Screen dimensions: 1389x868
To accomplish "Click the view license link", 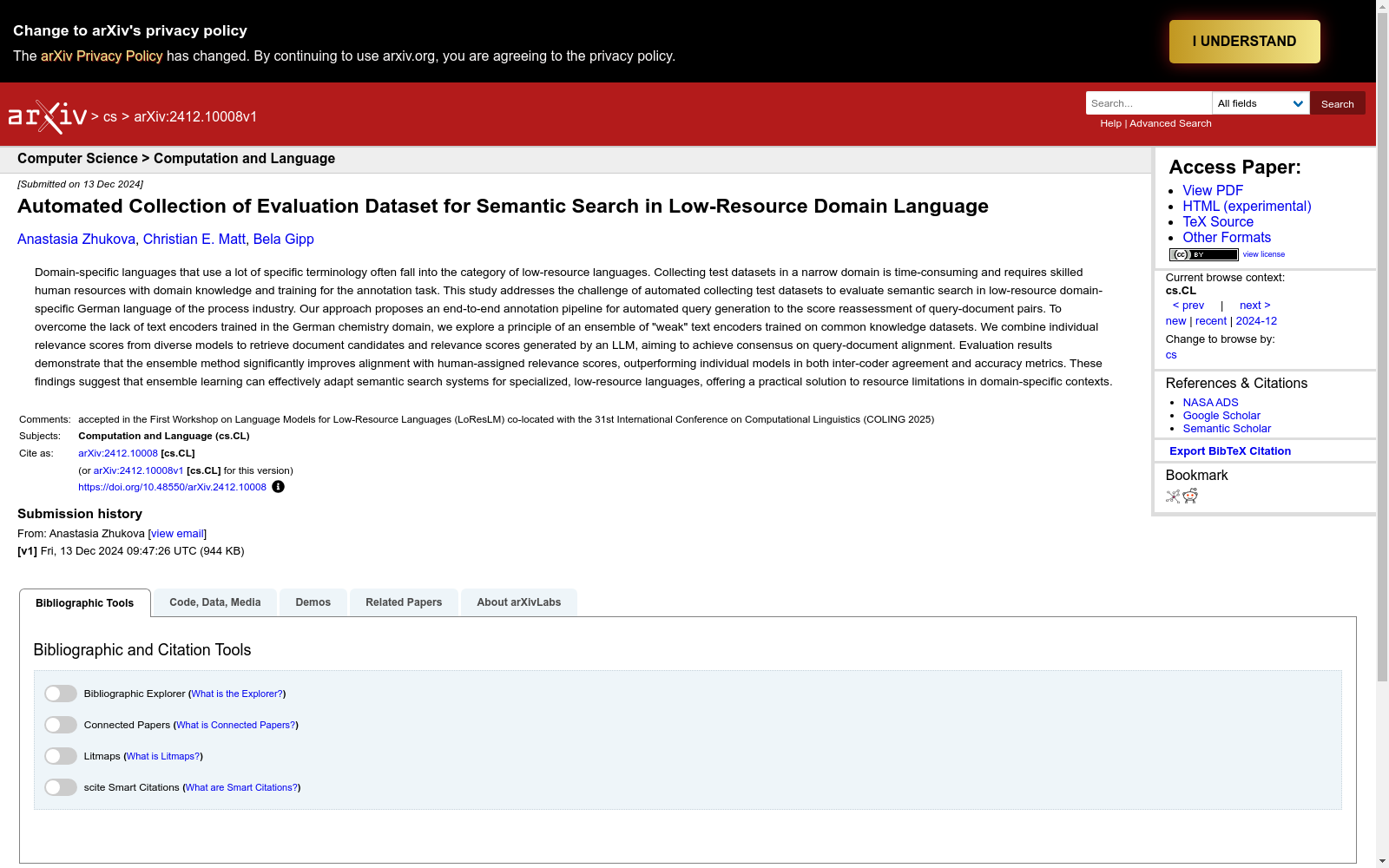I will pyautogui.click(x=1264, y=254).
